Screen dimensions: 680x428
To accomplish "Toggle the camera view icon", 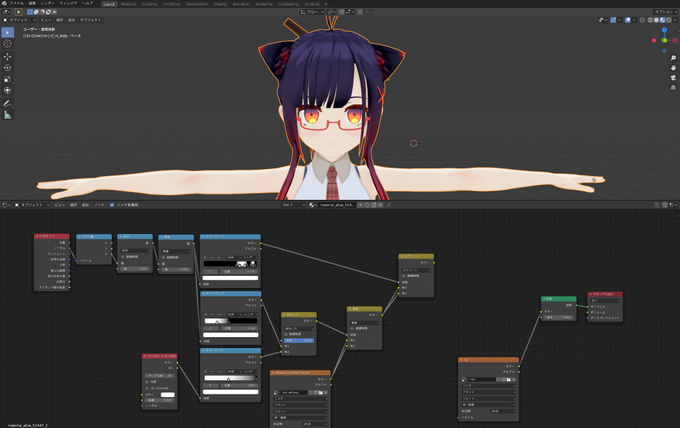I will coord(673,78).
